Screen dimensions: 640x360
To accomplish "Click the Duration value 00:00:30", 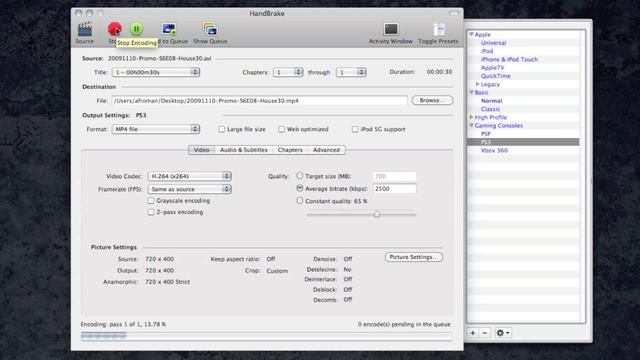I will [x=439, y=72].
